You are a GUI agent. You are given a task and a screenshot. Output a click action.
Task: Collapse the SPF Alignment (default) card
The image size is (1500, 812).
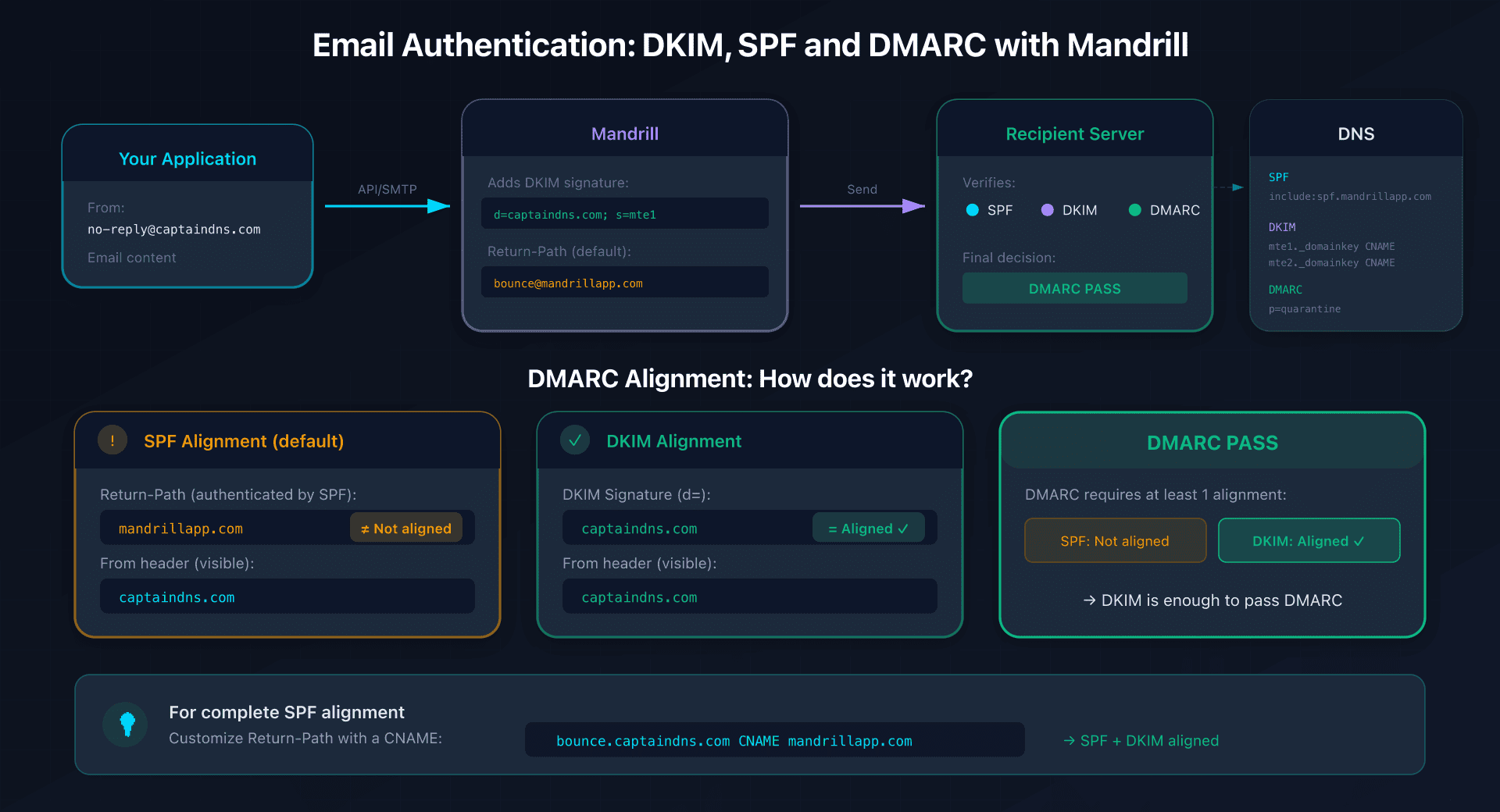243,440
